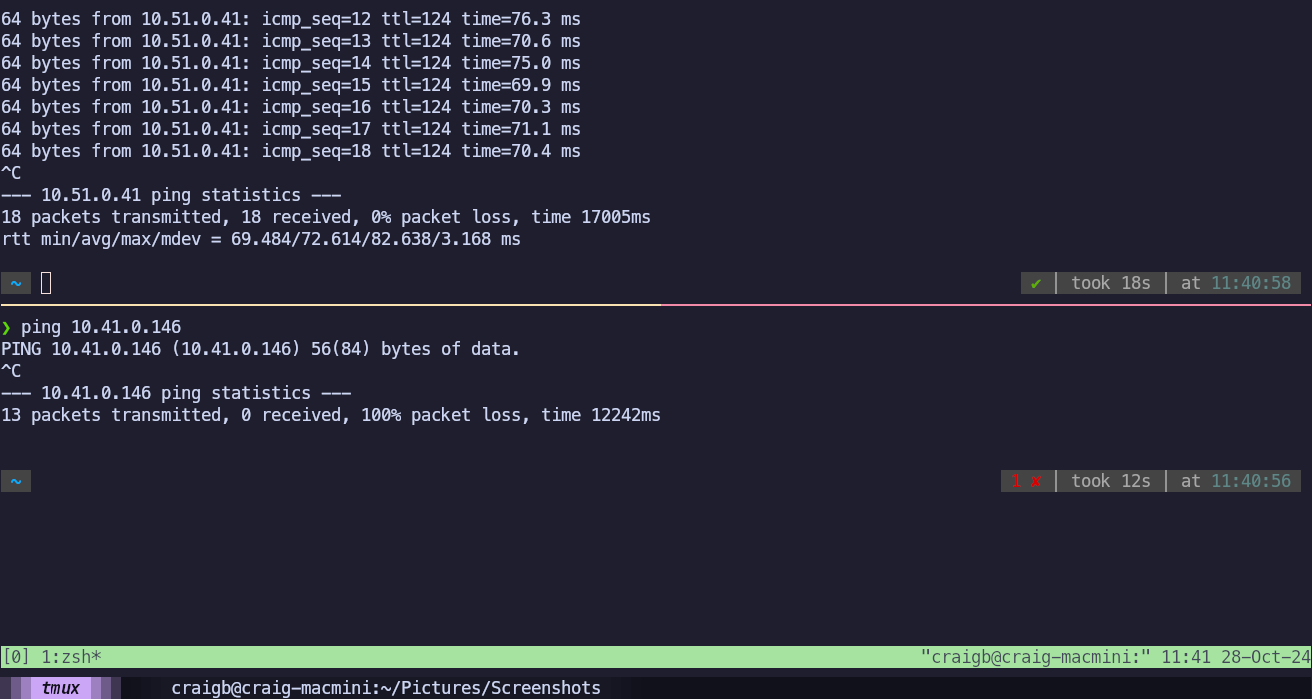
Task: Click the tmux tab at the bottom
Action: [61, 688]
